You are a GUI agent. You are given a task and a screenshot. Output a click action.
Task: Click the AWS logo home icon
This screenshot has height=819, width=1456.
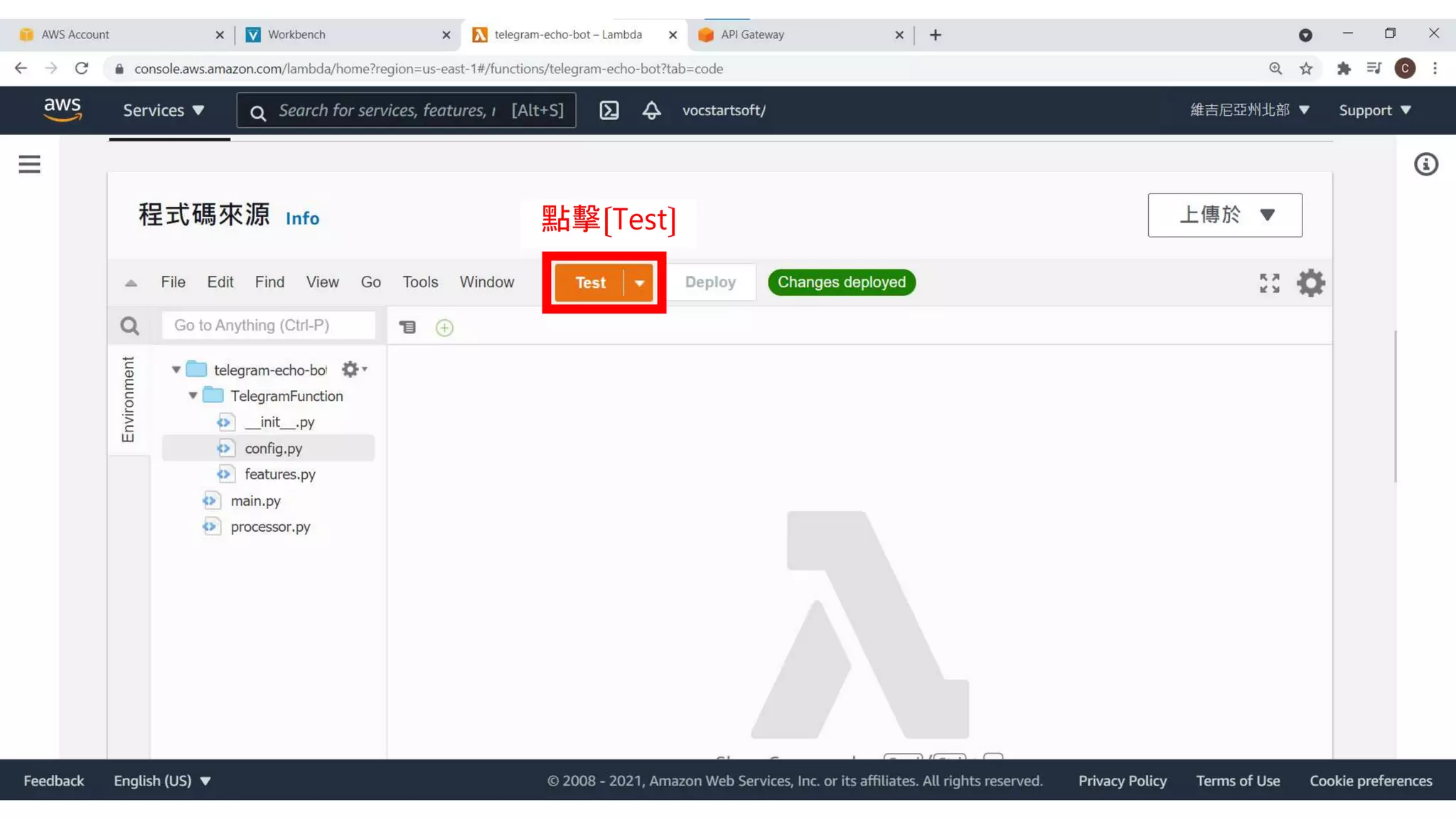click(63, 109)
